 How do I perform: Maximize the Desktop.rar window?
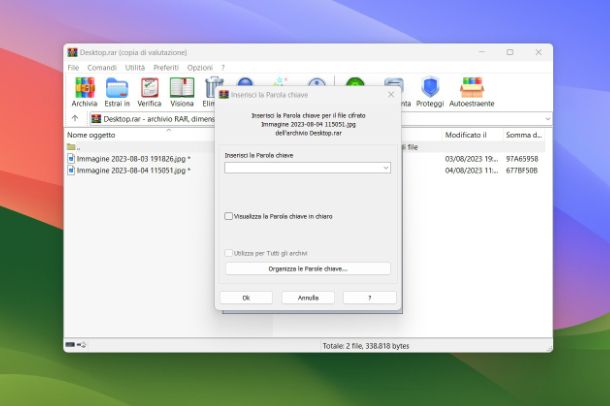tap(510, 52)
